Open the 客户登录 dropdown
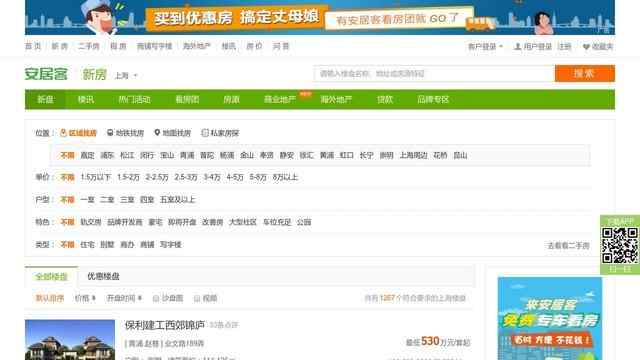Viewport: 640px width, 360px height. (485, 47)
